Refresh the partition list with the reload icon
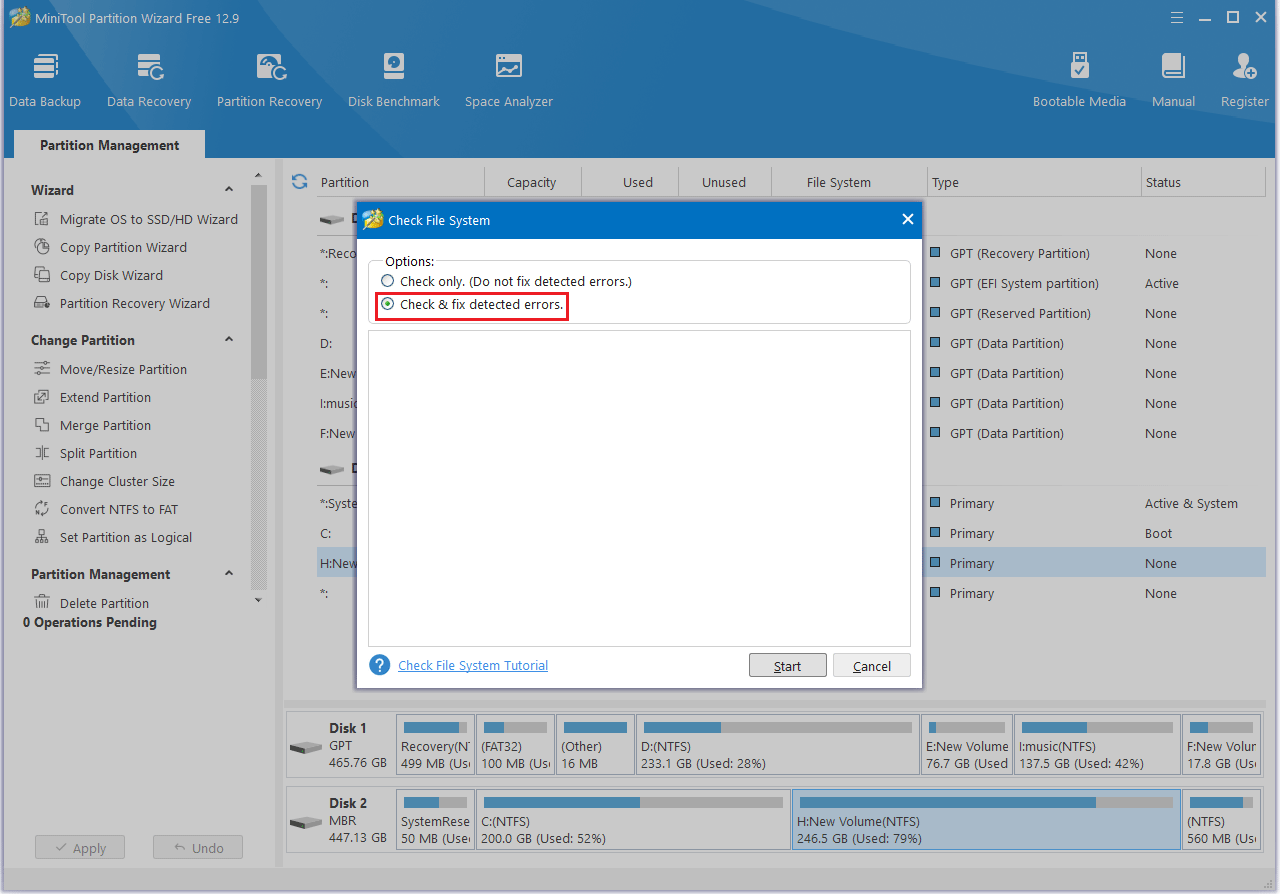 click(299, 181)
